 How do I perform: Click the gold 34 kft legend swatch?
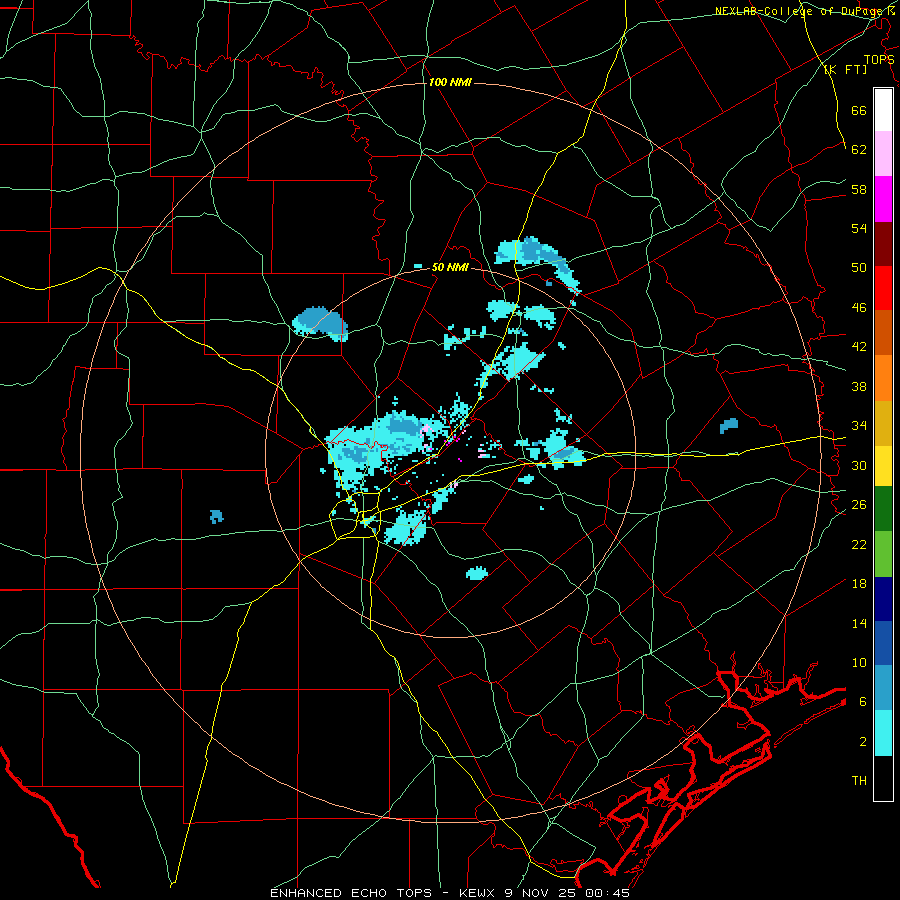point(883,423)
